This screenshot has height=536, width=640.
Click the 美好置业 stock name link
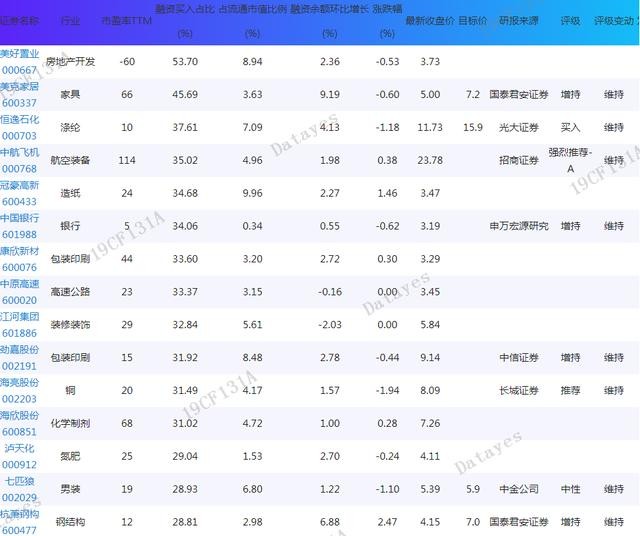[20, 54]
